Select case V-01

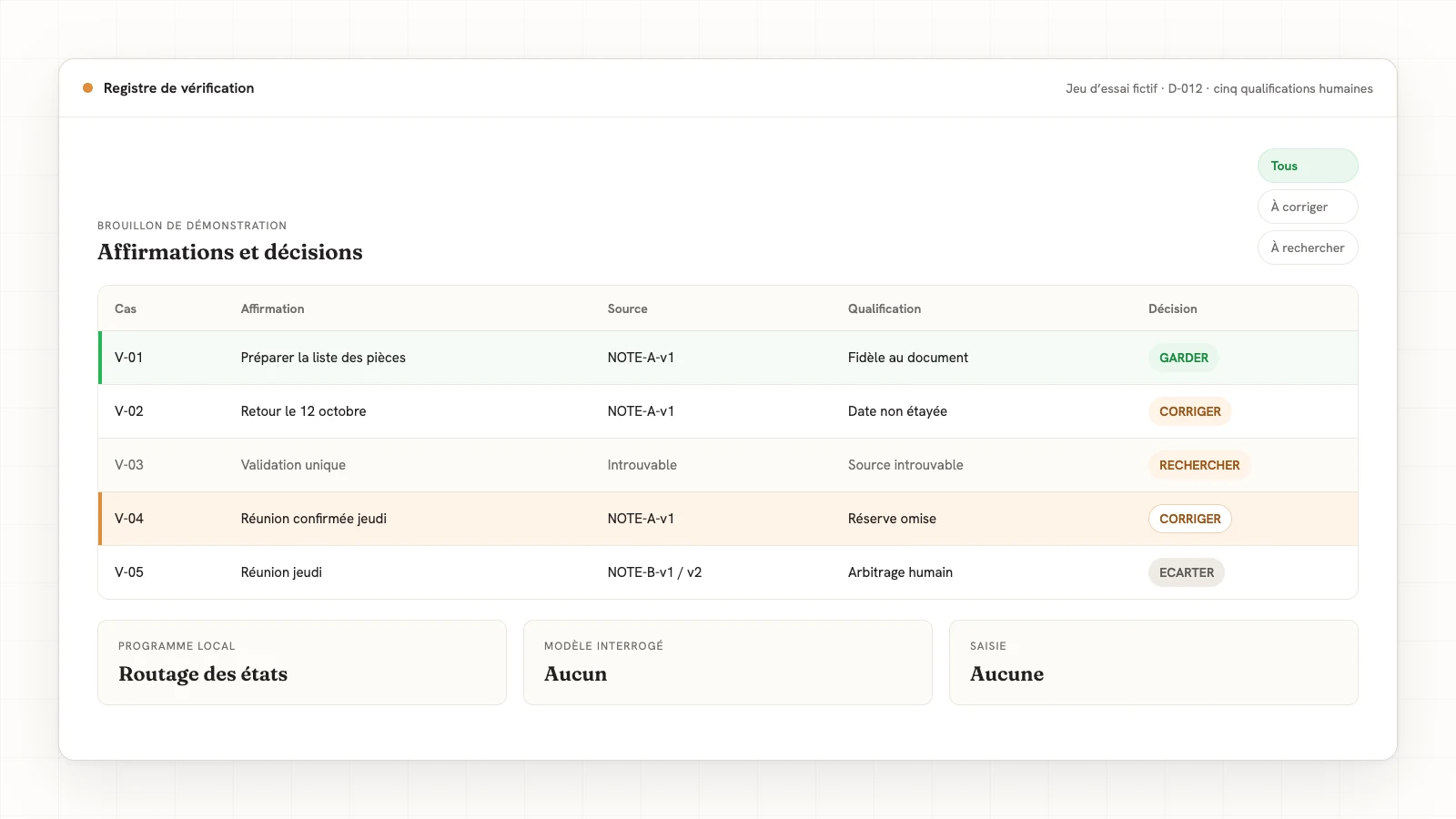coord(728,358)
